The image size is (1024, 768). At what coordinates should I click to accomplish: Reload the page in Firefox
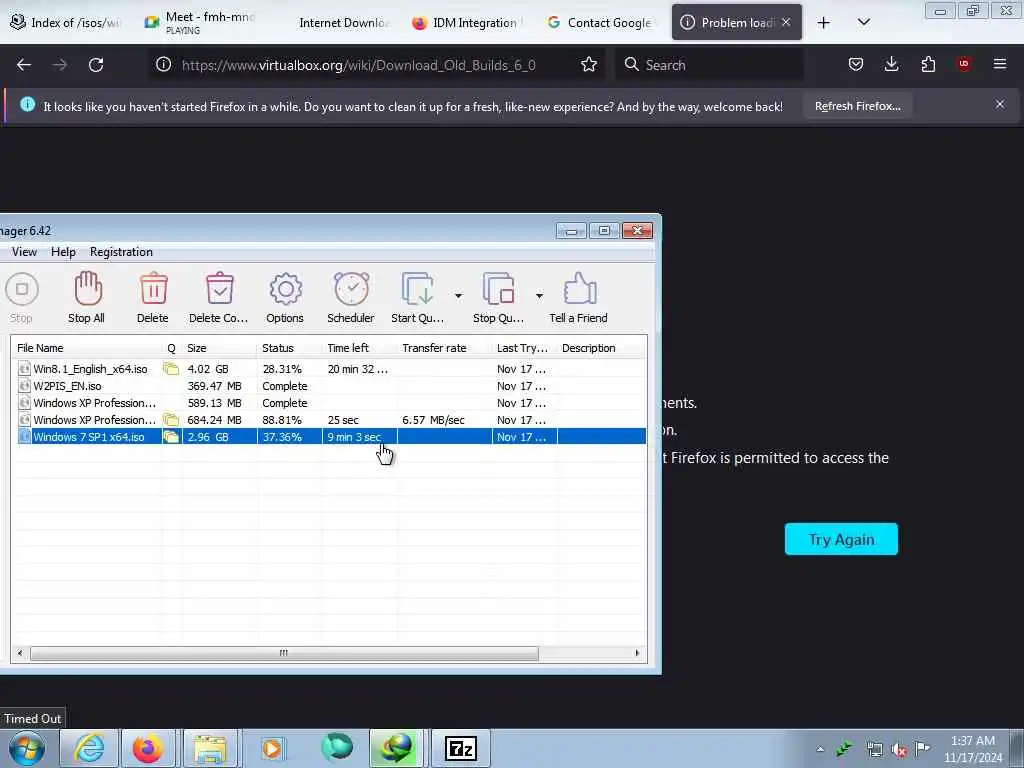[96, 65]
